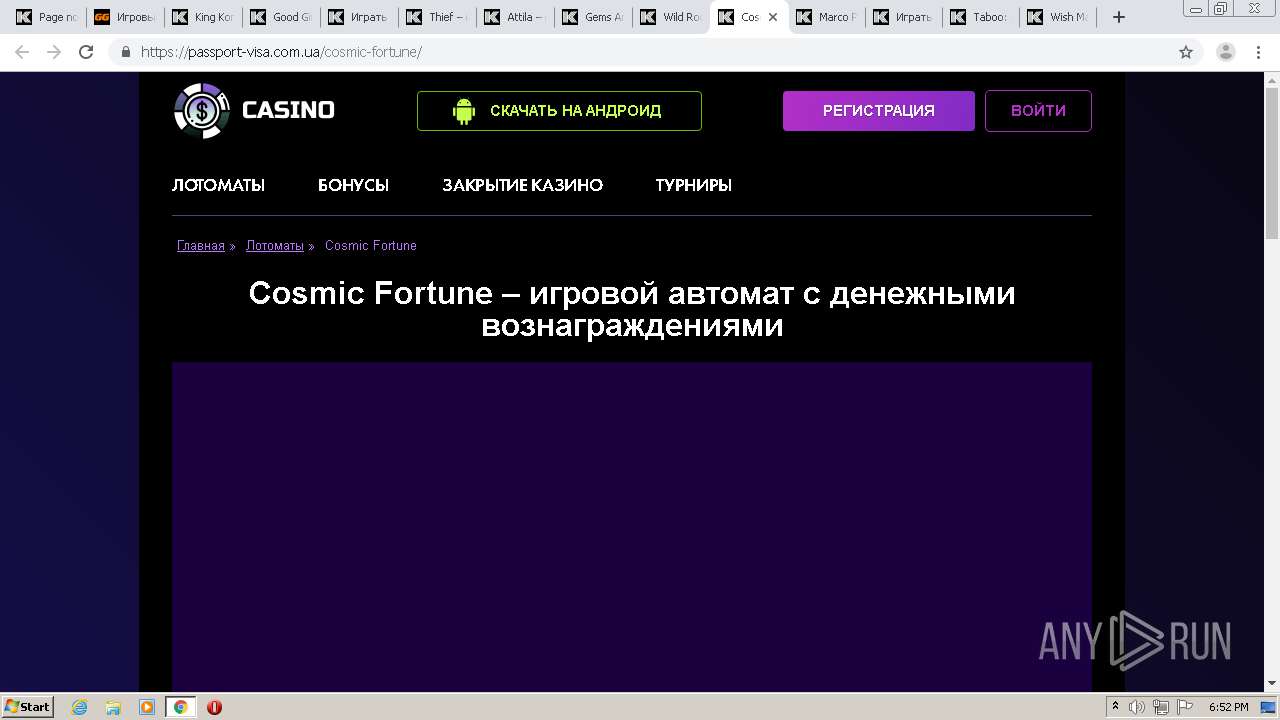
Task: Bookmark this page with the star icon
Action: click(1186, 52)
